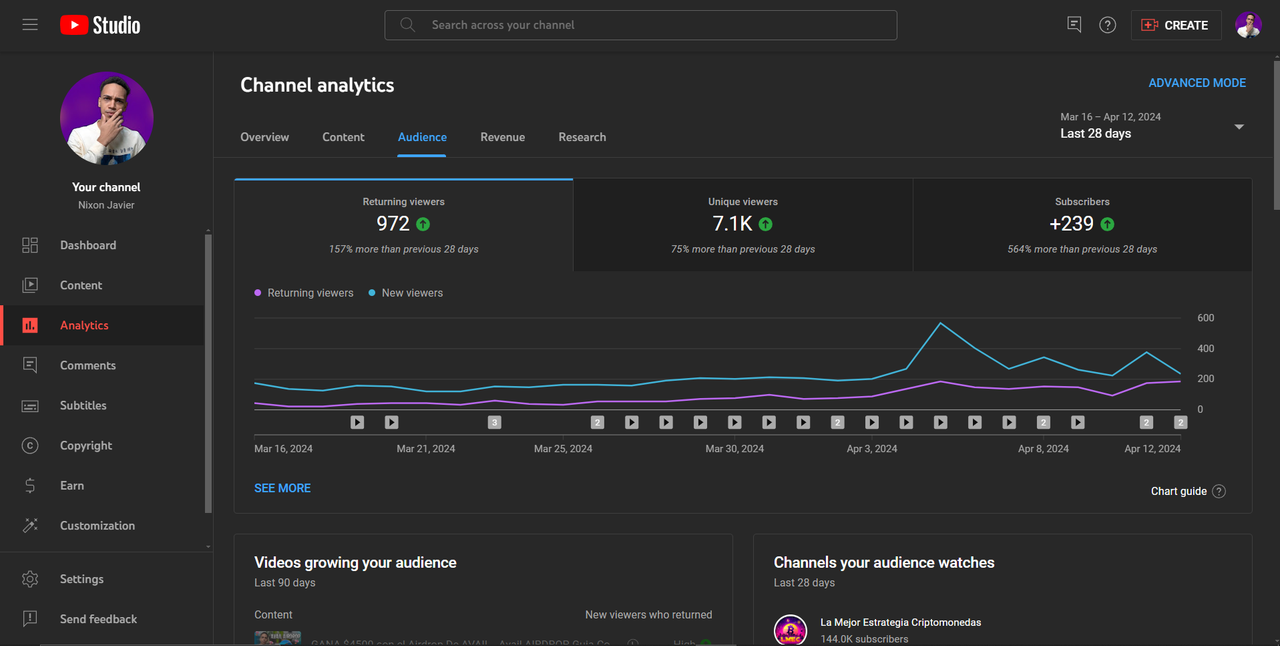
Task: Click the Earn dollar sign icon
Action: coord(30,485)
